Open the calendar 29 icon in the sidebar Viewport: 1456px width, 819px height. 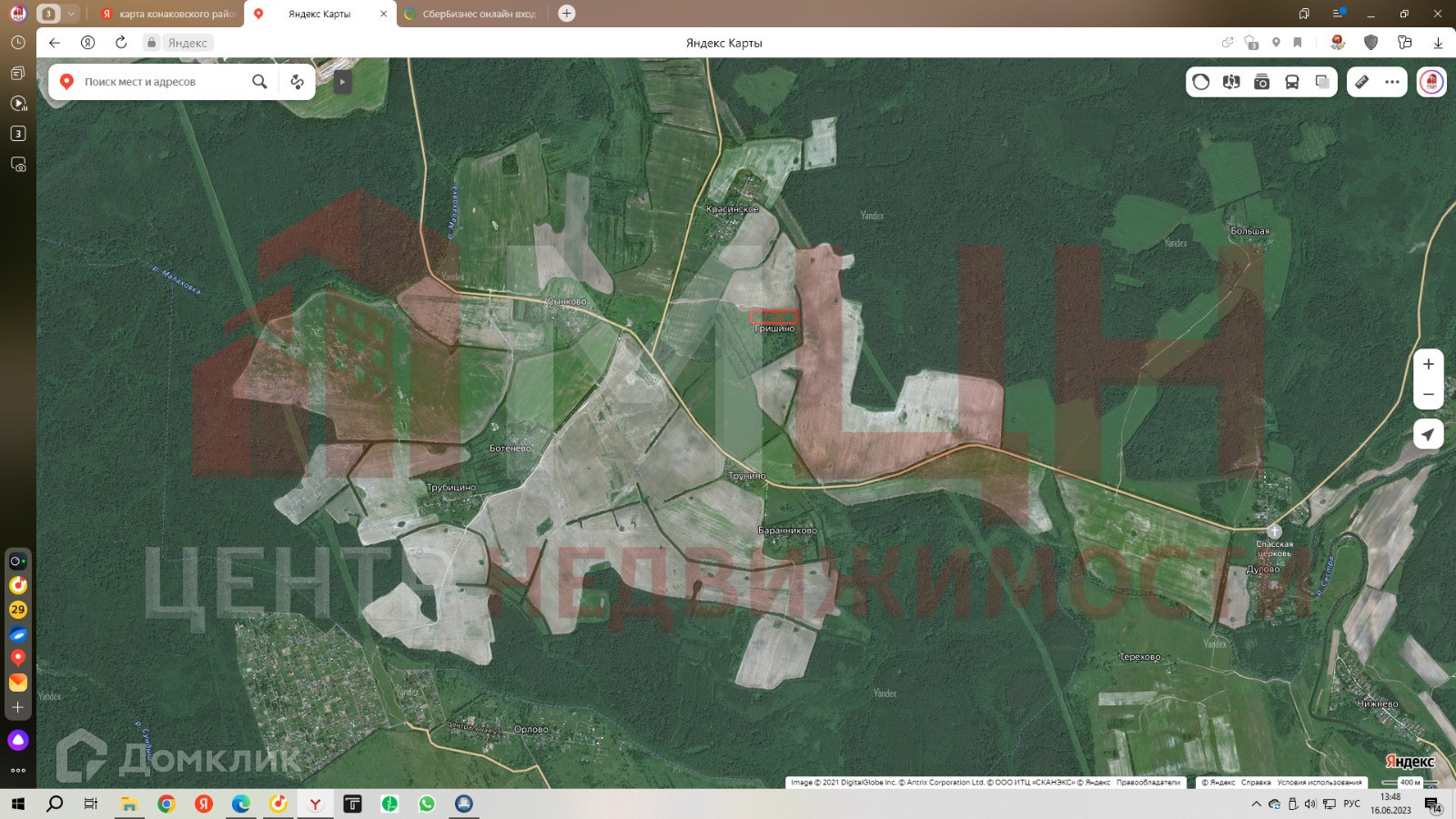pos(18,610)
